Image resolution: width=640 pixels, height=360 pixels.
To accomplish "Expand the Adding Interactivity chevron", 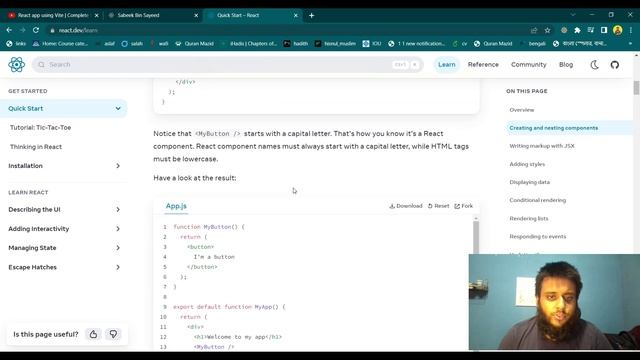I will (118, 229).
